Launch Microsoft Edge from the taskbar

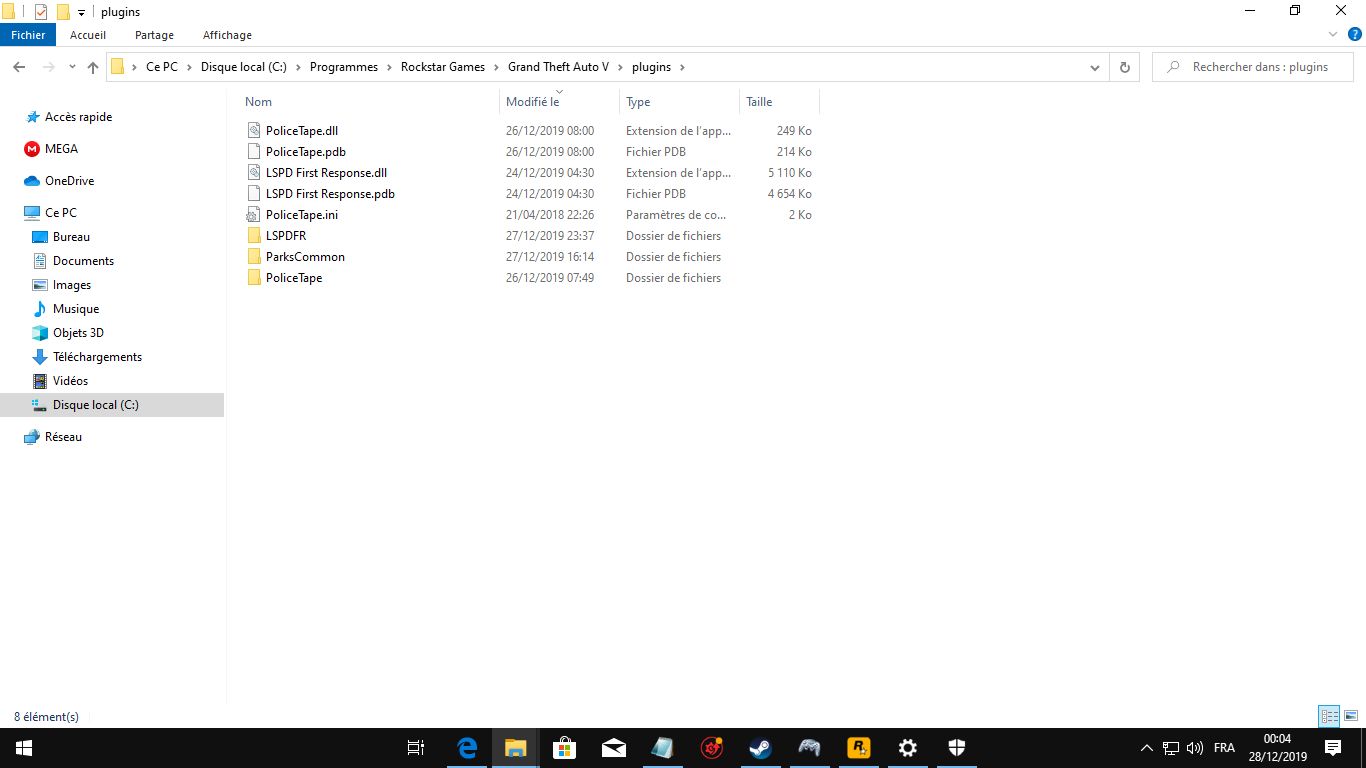[x=467, y=748]
